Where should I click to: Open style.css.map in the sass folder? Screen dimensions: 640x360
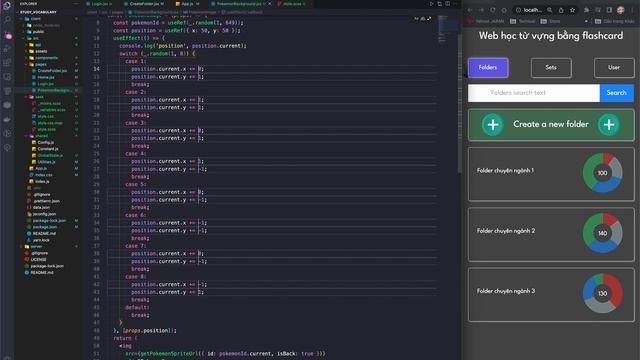click(47, 123)
